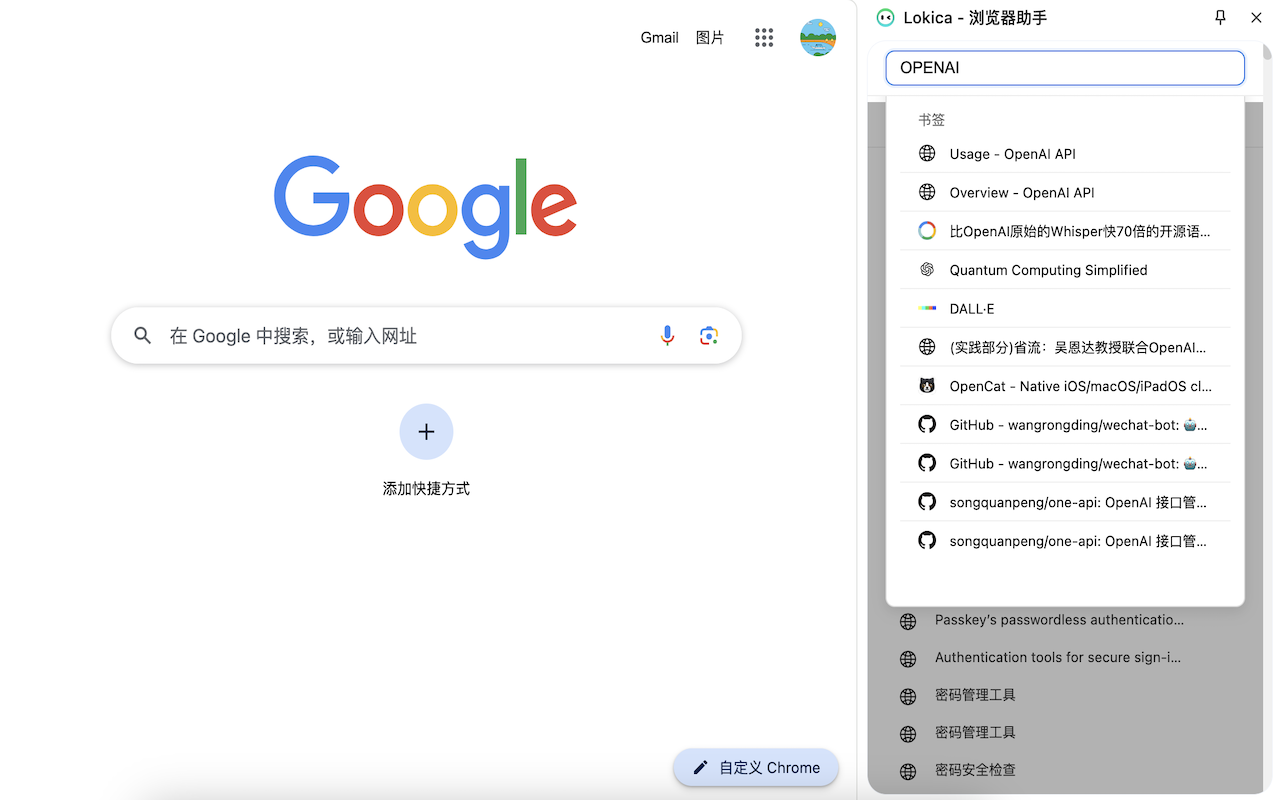This screenshot has height=800, width=1280.
Task: Click the plus icon to add shortcut
Action: [426, 431]
